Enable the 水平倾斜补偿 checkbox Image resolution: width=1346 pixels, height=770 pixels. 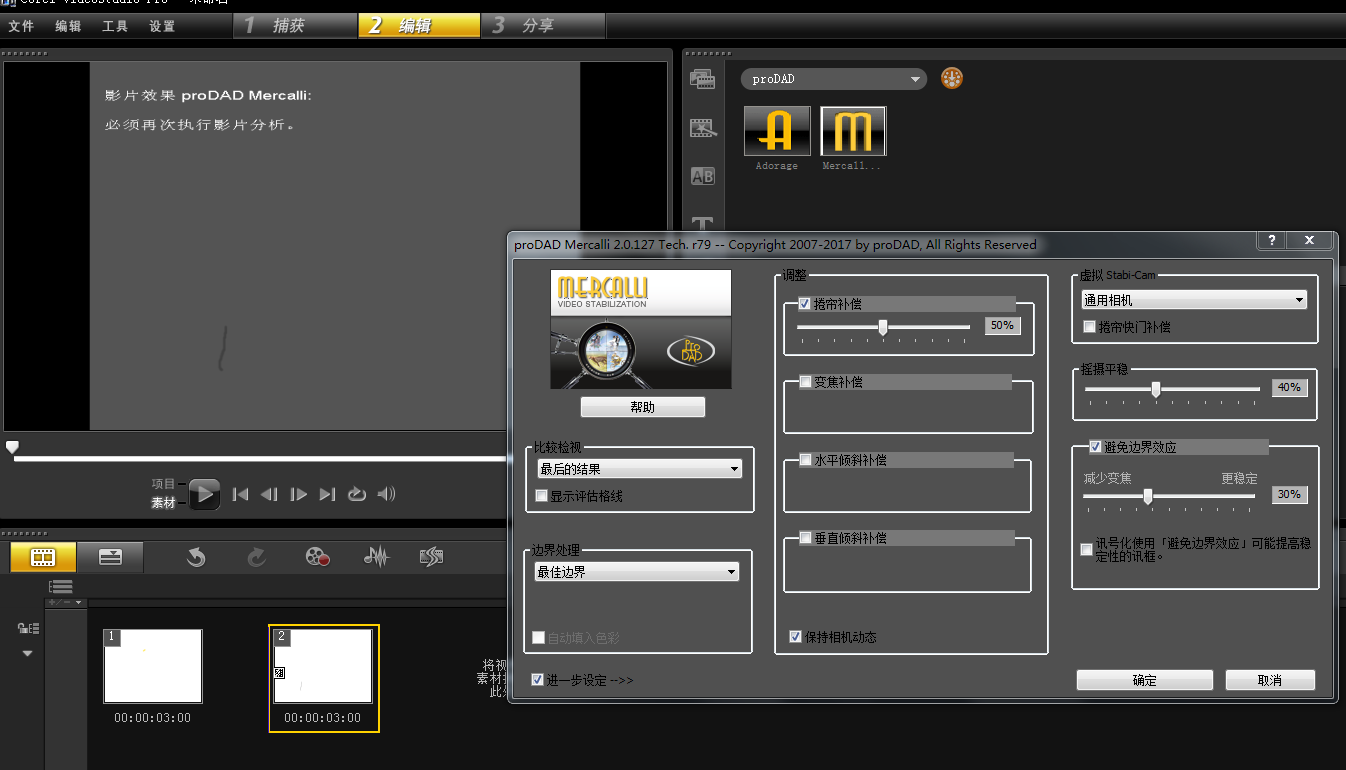[x=806, y=460]
